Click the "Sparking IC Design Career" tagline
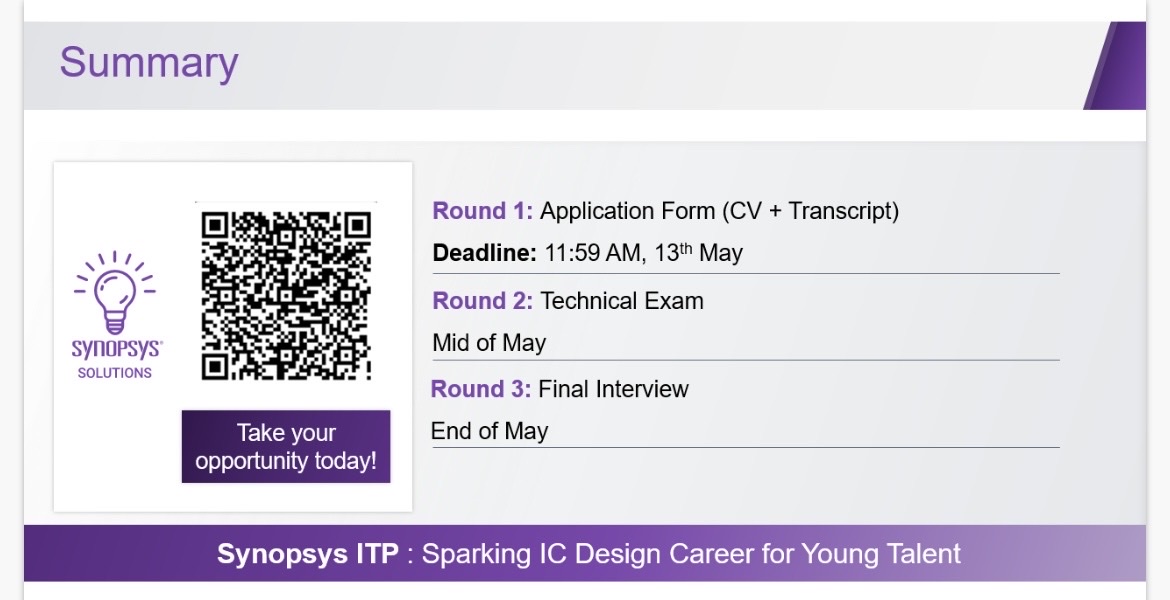 [622, 554]
